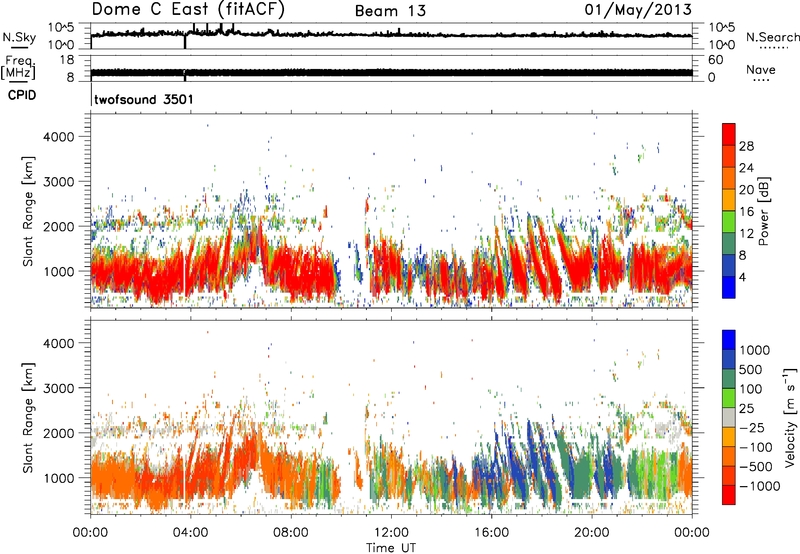This screenshot has height=554, width=800.
Task: Click the '60' Nave axis value
Action: coord(715,60)
